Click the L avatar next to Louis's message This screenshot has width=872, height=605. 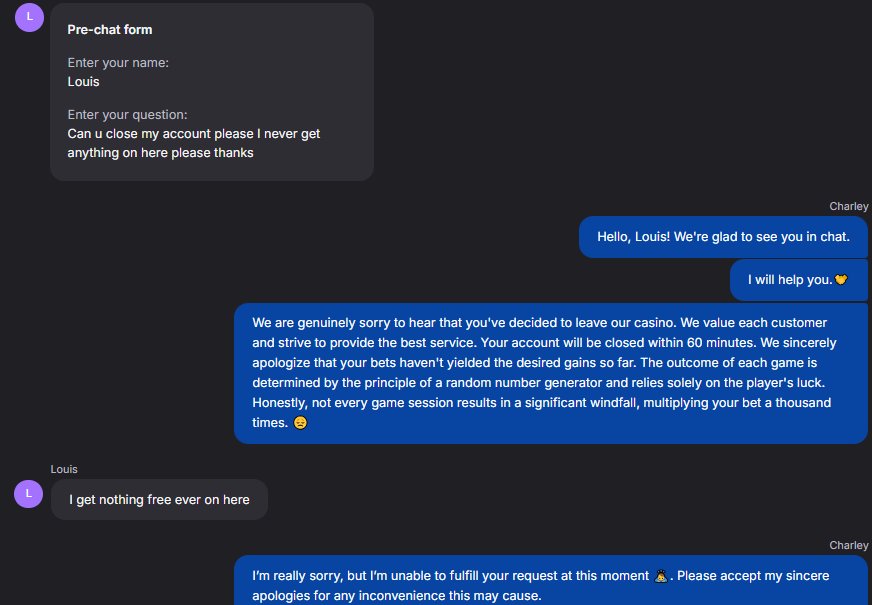click(30, 493)
